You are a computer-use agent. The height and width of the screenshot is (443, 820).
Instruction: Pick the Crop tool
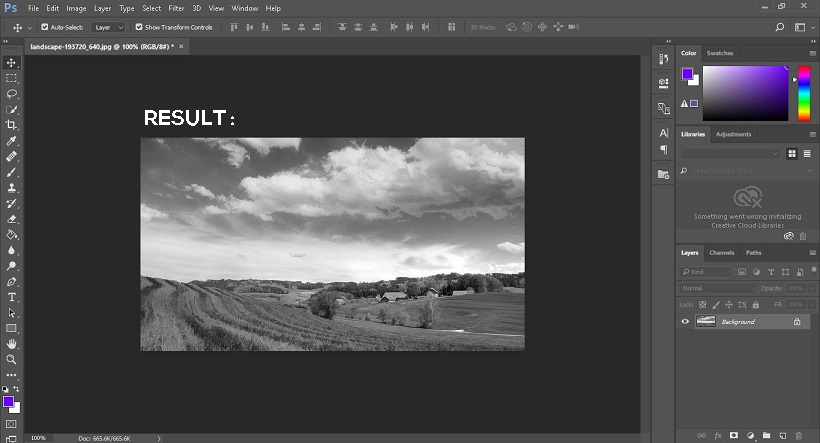coord(12,124)
